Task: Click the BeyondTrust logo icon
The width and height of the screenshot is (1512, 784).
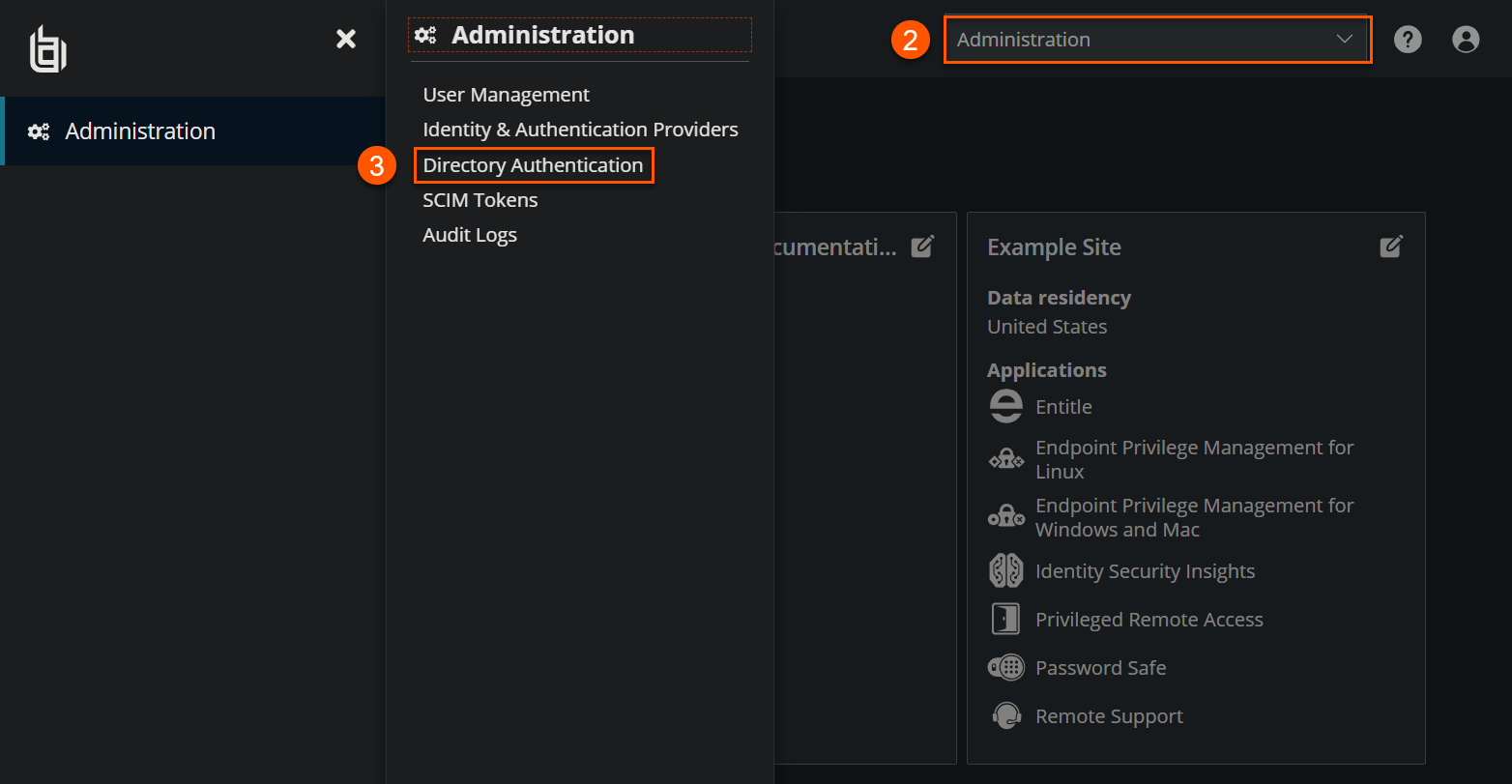Action: tap(47, 49)
